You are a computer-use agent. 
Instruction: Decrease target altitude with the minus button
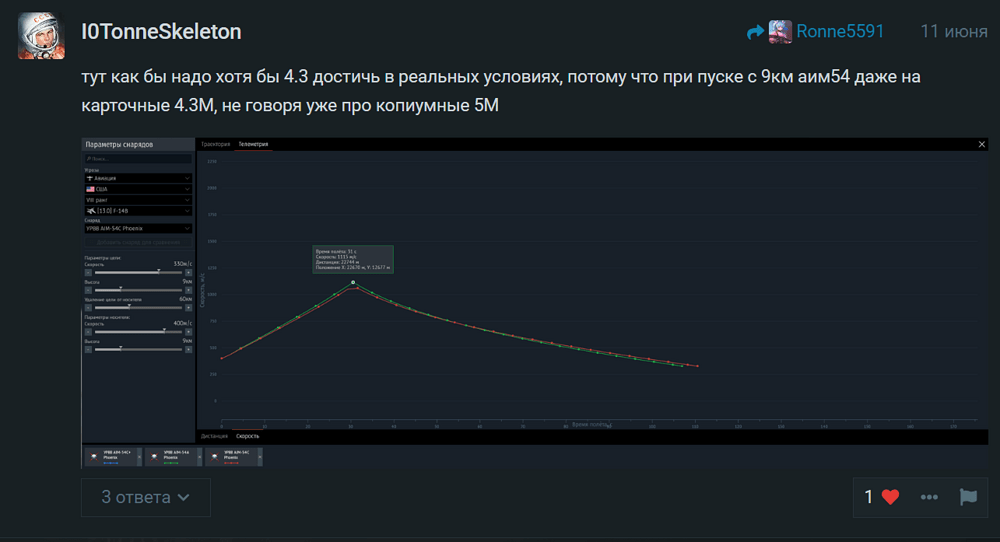pos(88,290)
